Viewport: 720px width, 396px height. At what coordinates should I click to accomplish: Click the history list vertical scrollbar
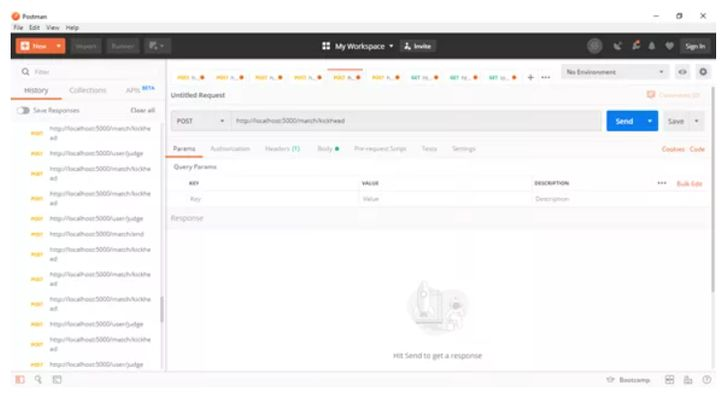click(x=162, y=309)
